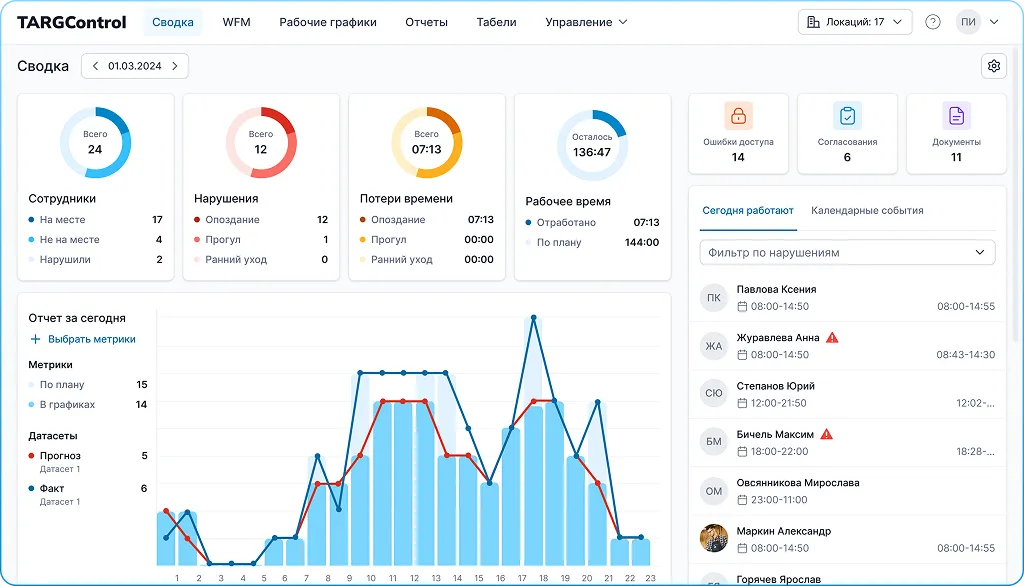The image size is (1024, 586).
Task: Open the ПИ user profile avatar
Action: pos(967,22)
